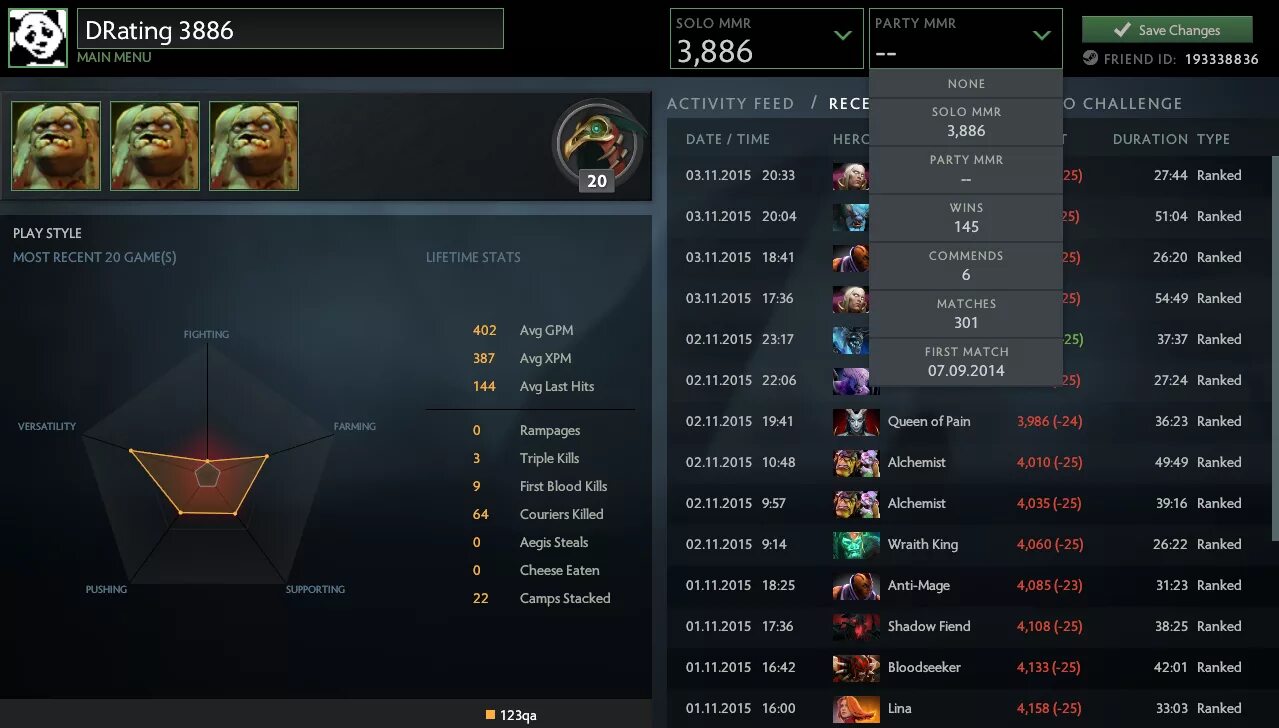This screenshot has width=1279, height=728.
Task: Click the panda profile avatar icon
Action: click(38, 38)
